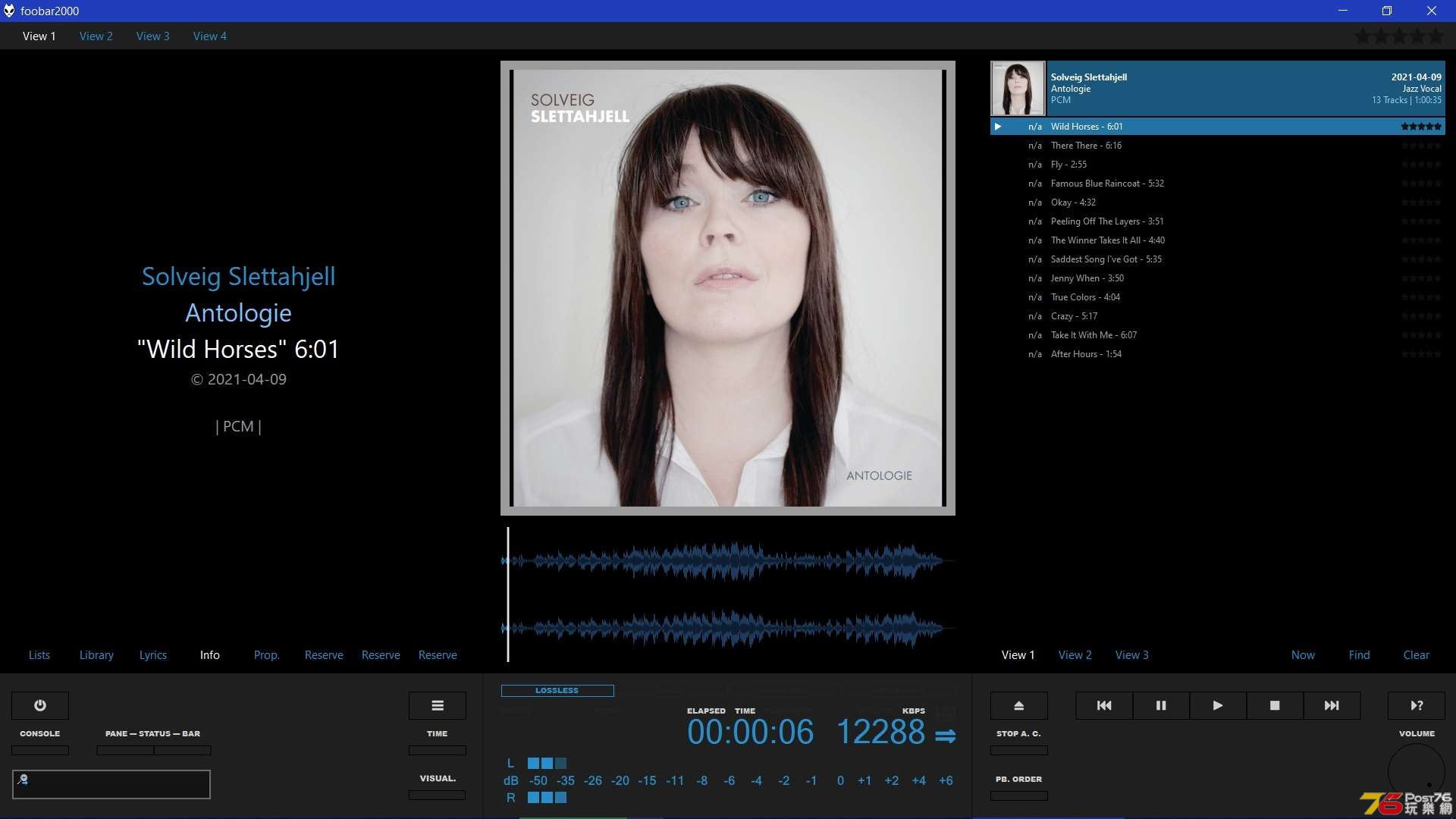Toggle the VISUAL. button
Viewport: 1456px width, 819px height.
pyautogui.click(x=438, y=795)
